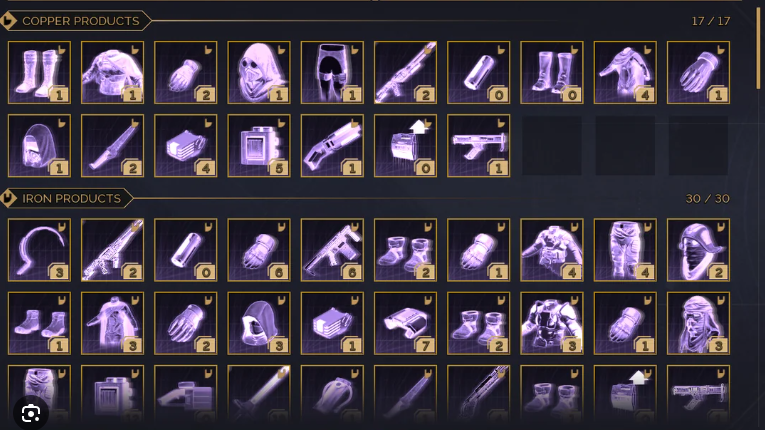Screen dimensions: 765x430
Task: Select the copper upgrade item with up arrow
Action: tap(405, 145)
